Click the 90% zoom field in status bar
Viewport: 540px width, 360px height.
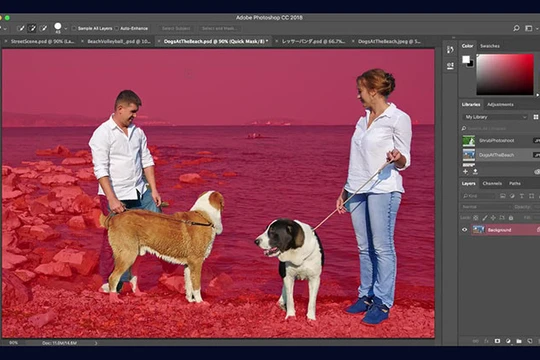[x=13, y=343]
